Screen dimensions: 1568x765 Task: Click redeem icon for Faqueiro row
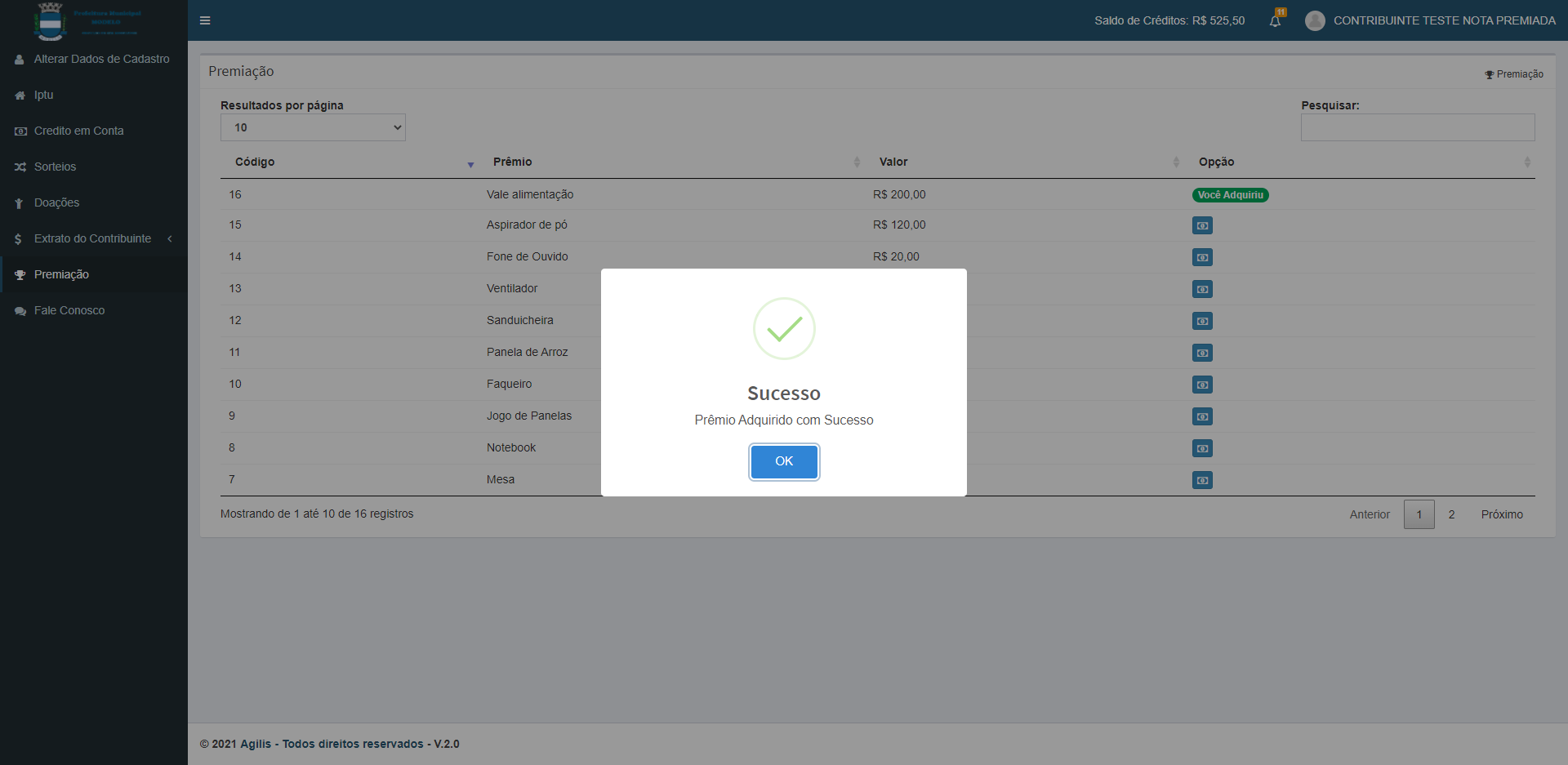[x=1202, y=385]
